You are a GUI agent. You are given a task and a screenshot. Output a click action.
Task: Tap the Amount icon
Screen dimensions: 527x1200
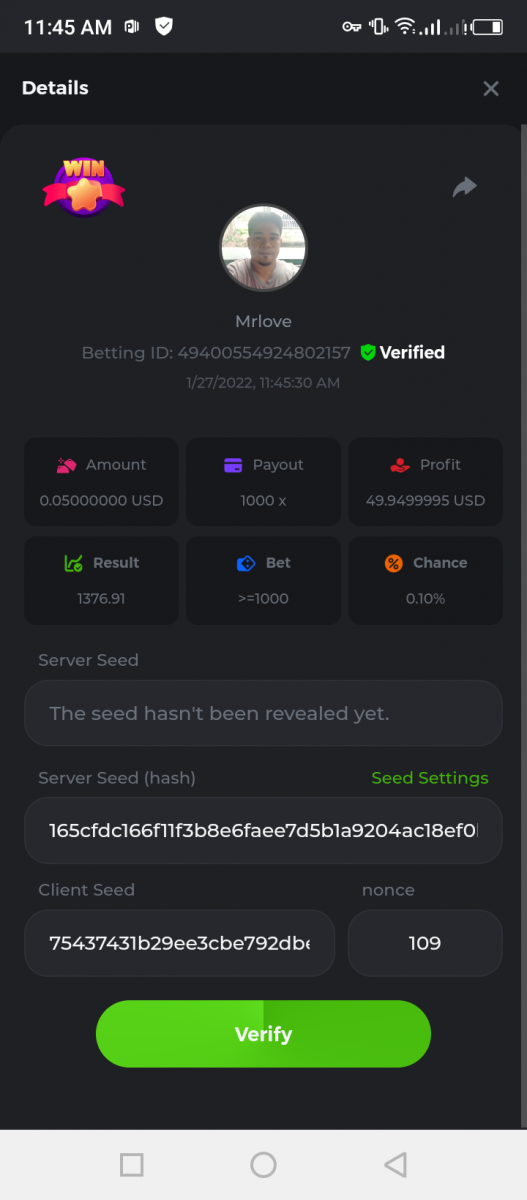(67, 465)
